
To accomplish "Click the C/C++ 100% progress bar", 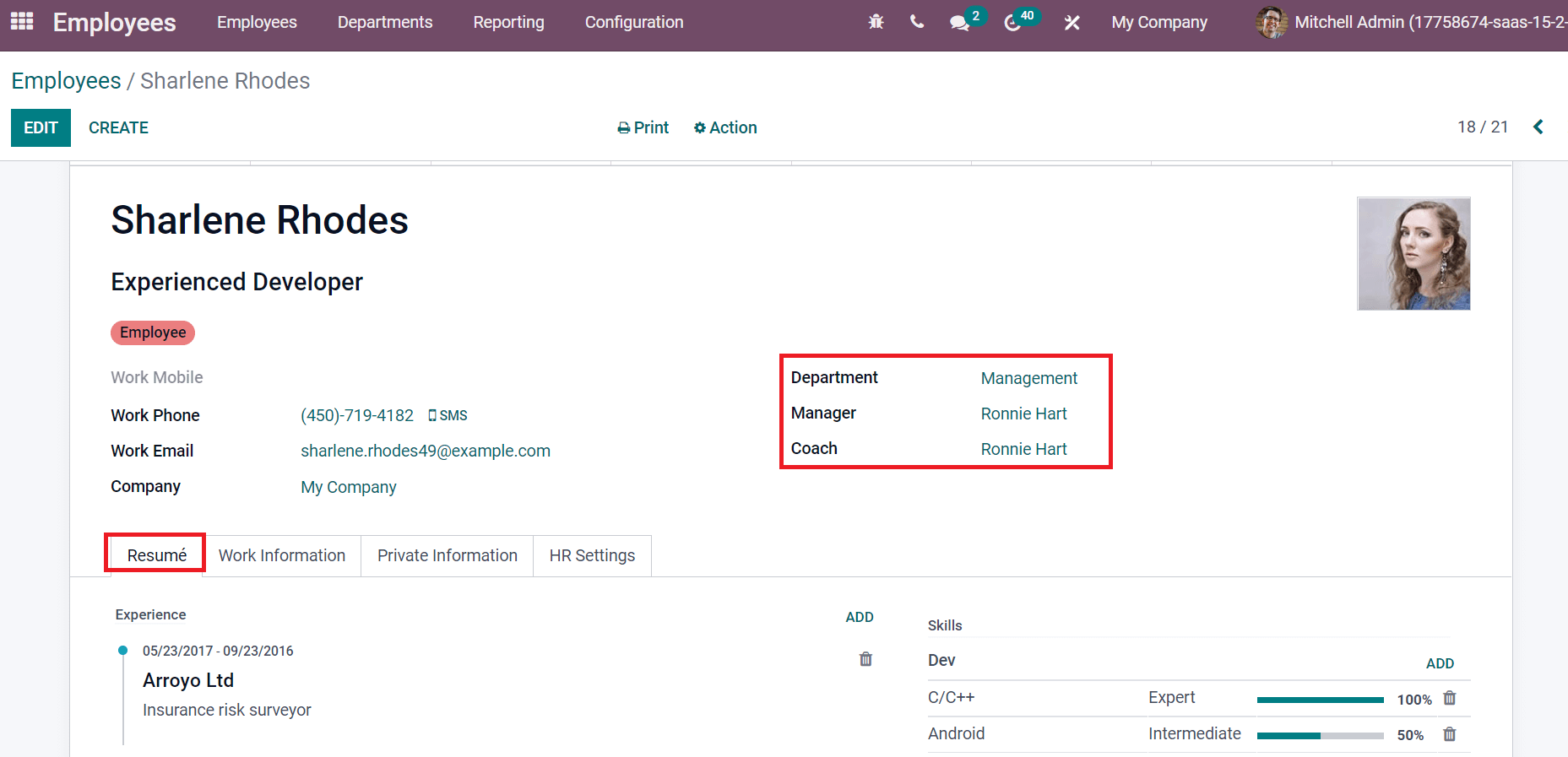I will pos(1321,700).
